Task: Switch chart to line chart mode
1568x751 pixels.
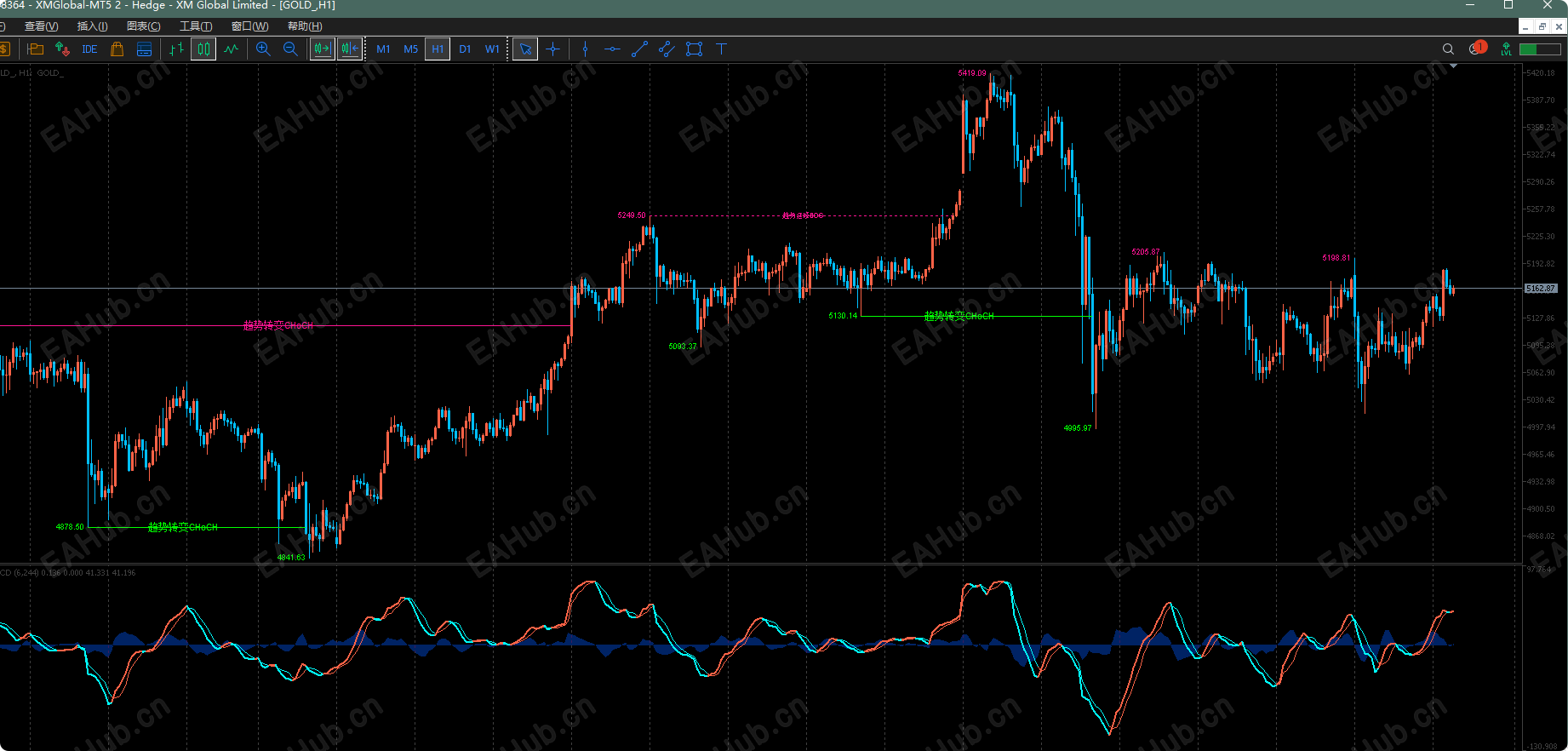Action: [x=232, y=49]
